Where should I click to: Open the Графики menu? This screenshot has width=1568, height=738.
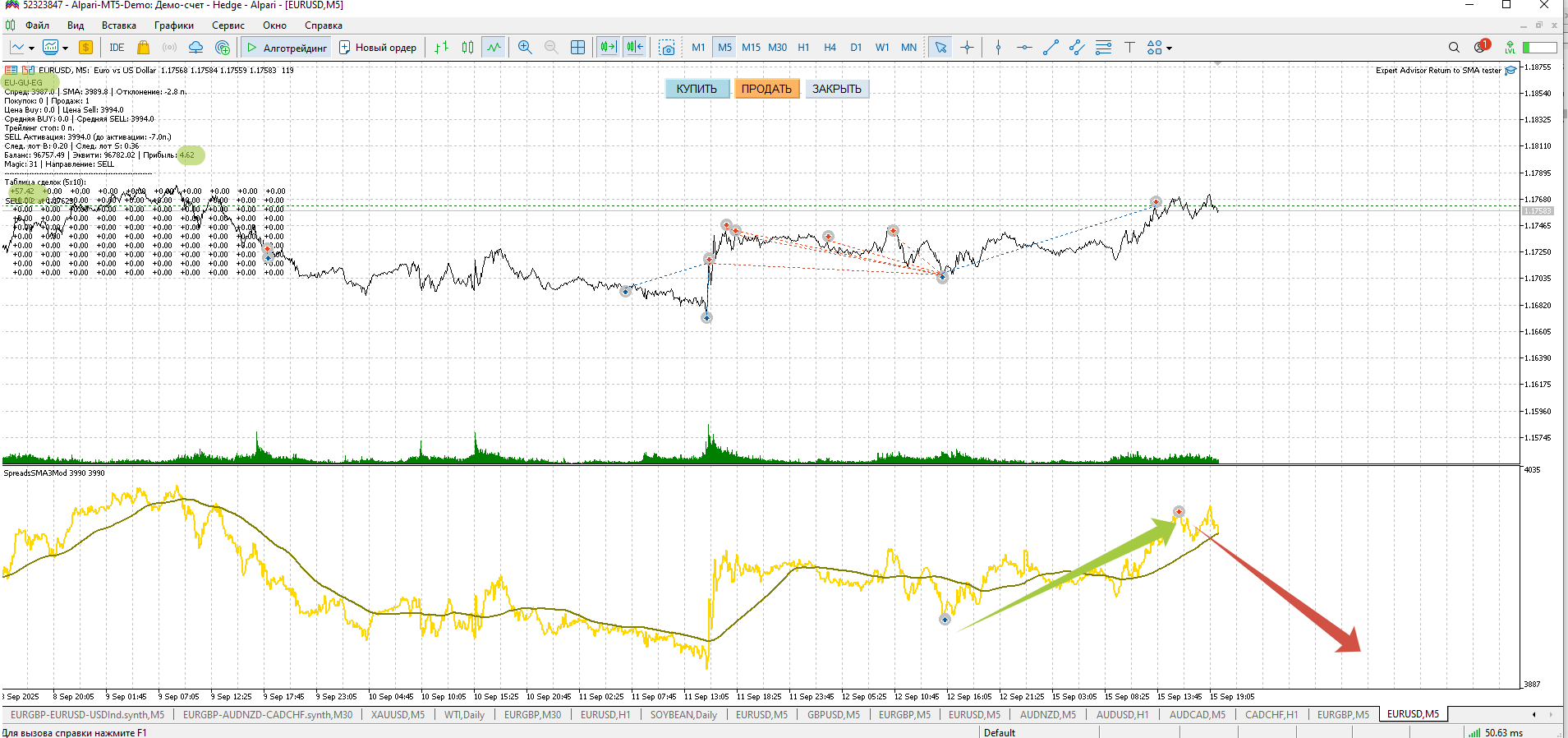point(174,25)
